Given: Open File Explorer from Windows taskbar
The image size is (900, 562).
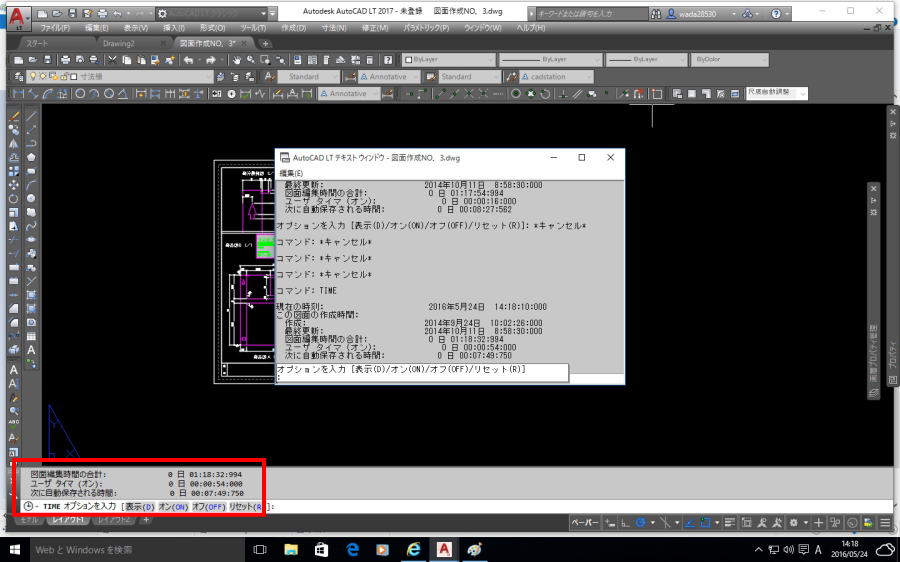Looking at the screenshot, I should (291, 550).
